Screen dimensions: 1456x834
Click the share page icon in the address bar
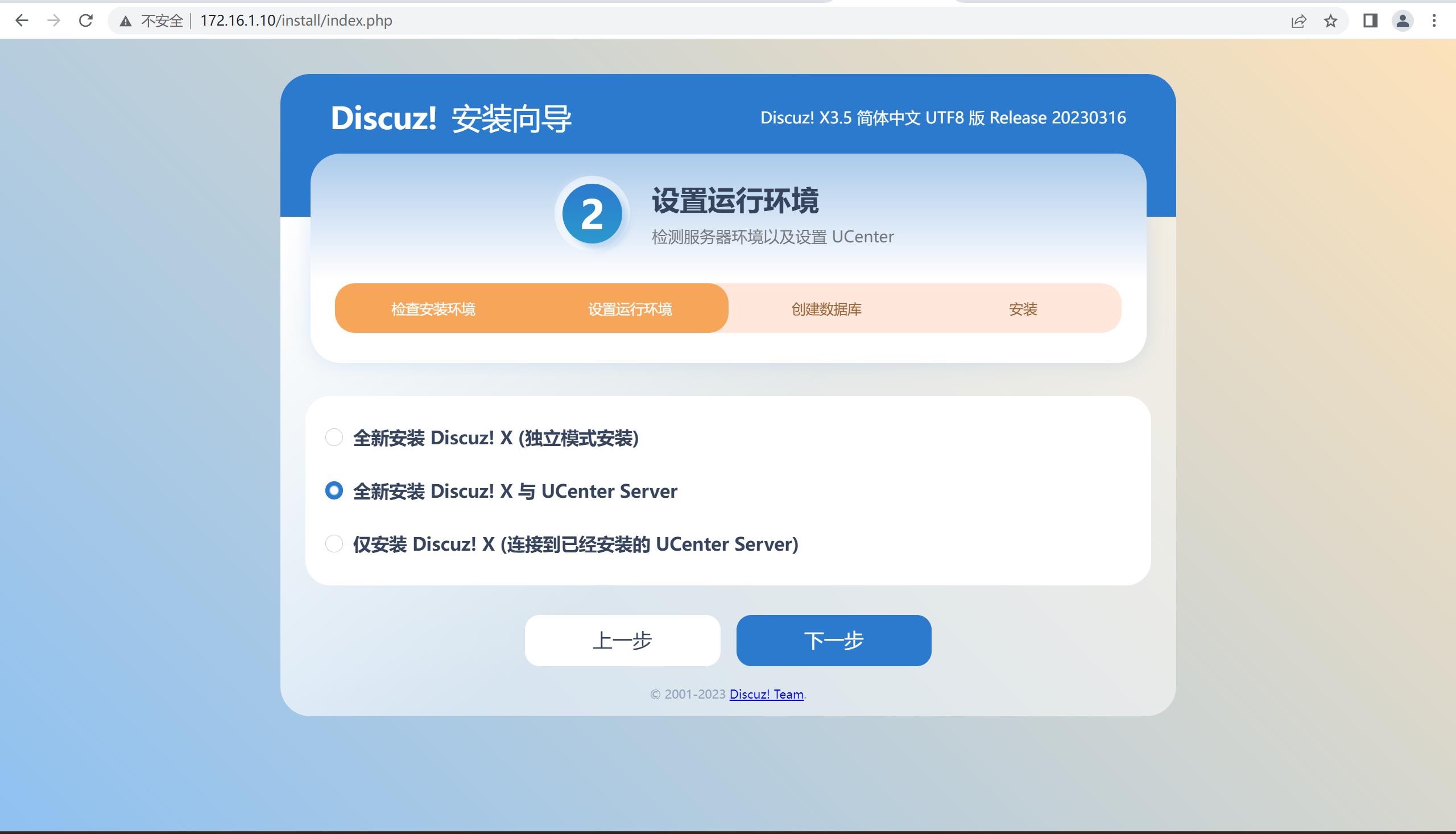pyautogui.click(x=1298, y=21)
